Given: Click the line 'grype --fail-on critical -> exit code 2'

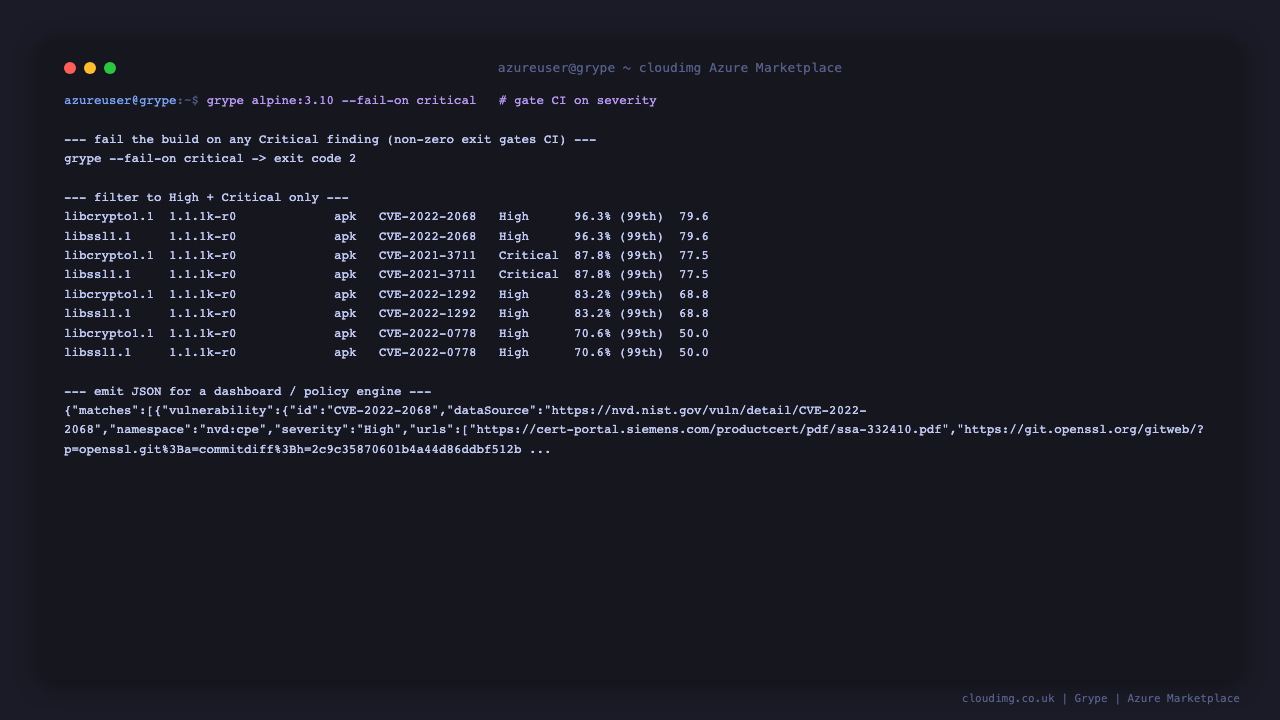Looking at the screenshot, I should [210, 159].
